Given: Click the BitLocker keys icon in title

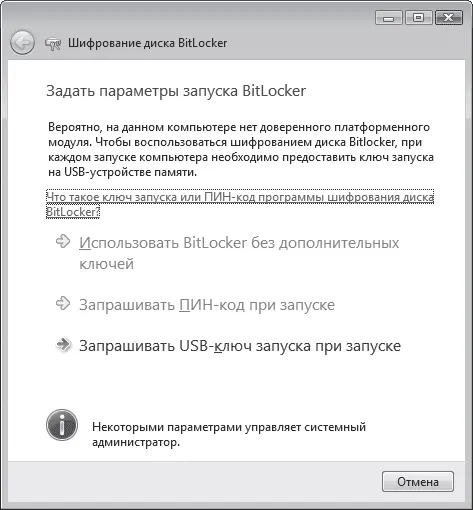Looking at the screenshot, I should click(53, 44).
